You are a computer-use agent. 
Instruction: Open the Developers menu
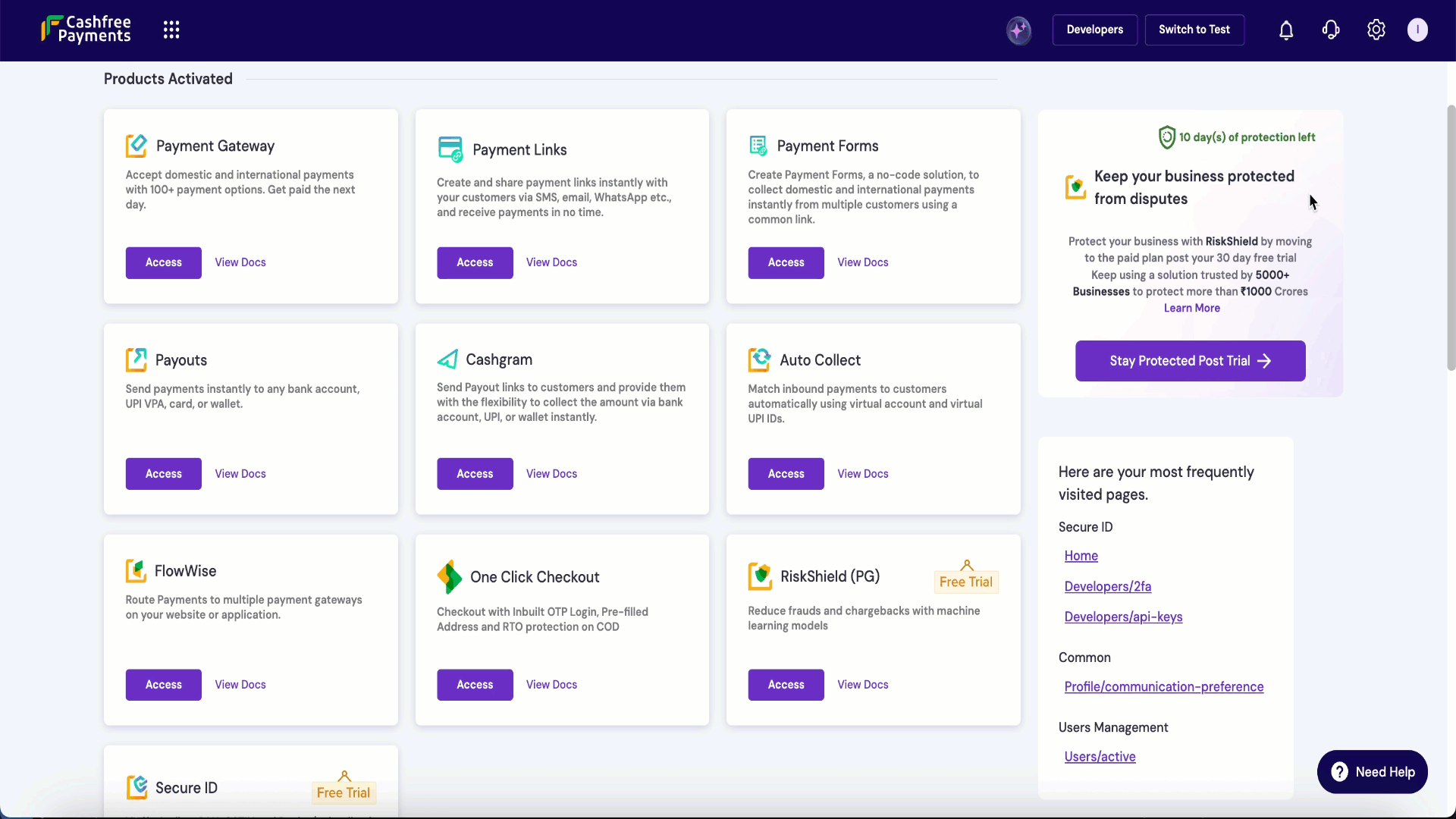(1094, 30)
